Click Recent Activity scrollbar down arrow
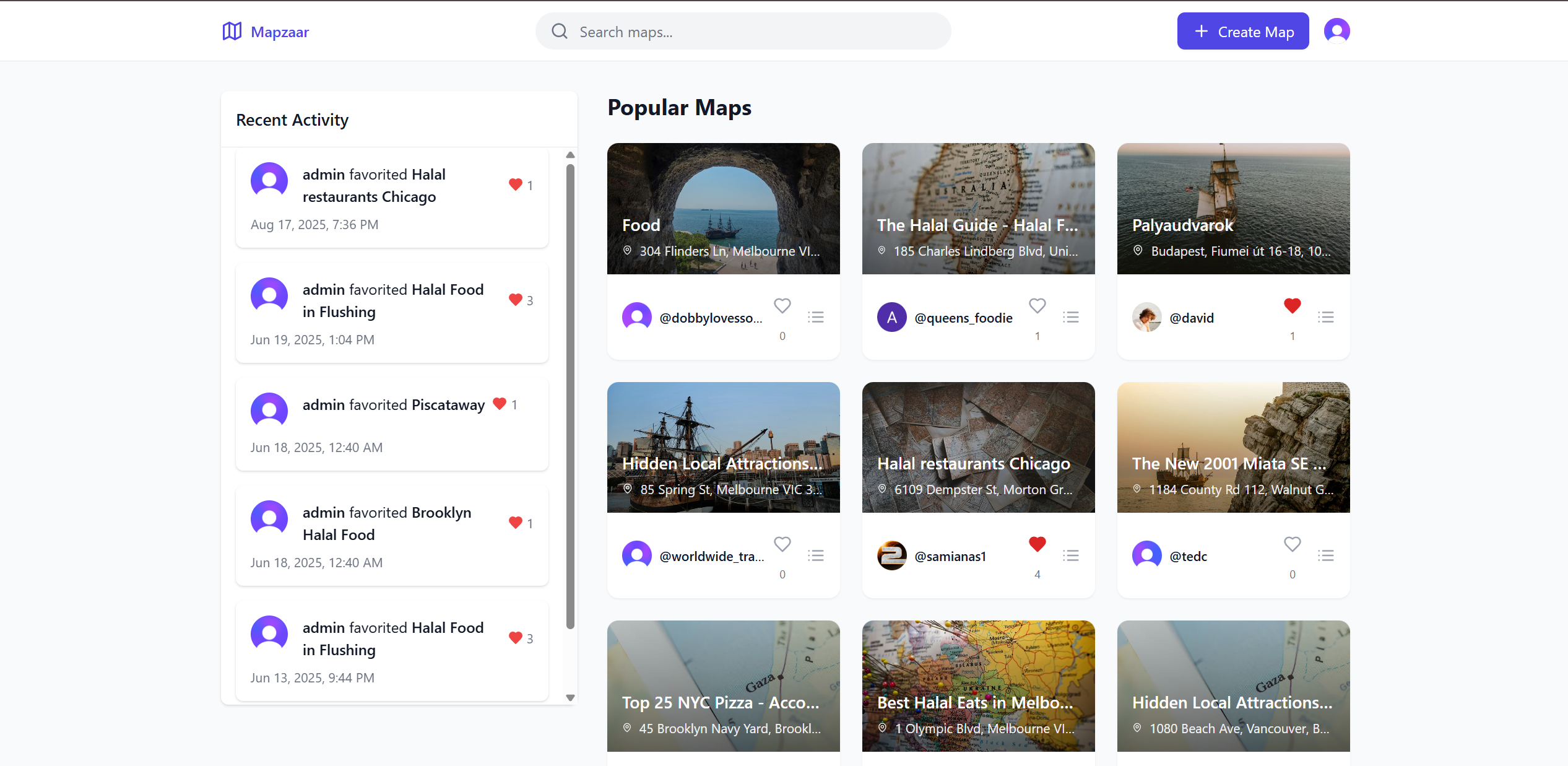This screenshot has height=766, width=1568. click(x=570, y=698)
